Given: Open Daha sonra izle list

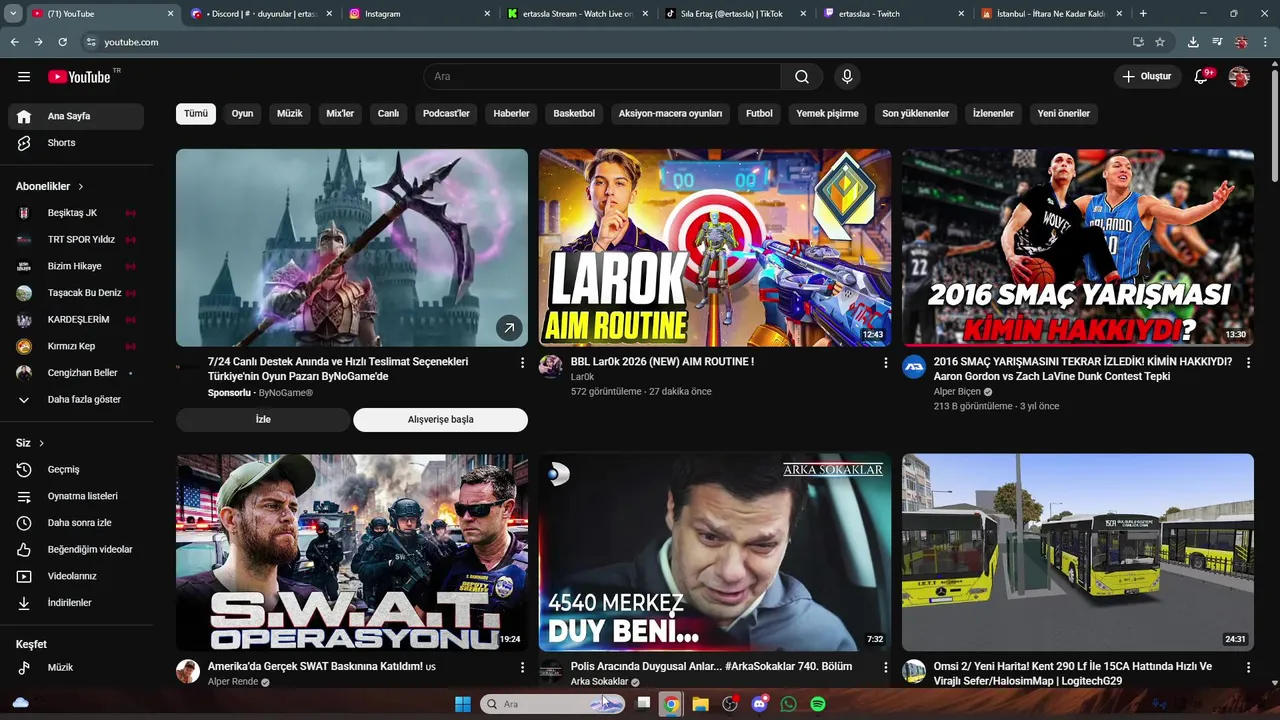Looking at the screenshot, I should click(76, 523).
